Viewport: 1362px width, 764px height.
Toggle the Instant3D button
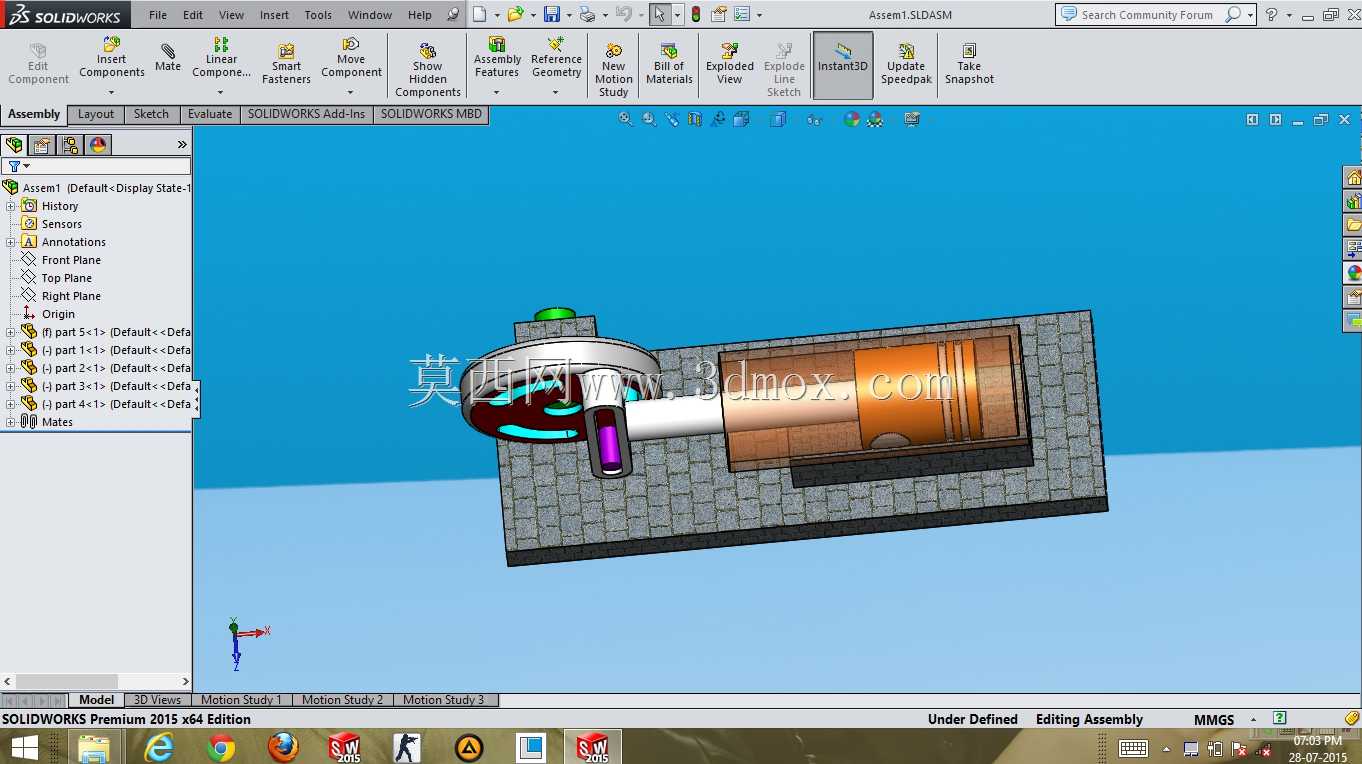click(843, 65)
